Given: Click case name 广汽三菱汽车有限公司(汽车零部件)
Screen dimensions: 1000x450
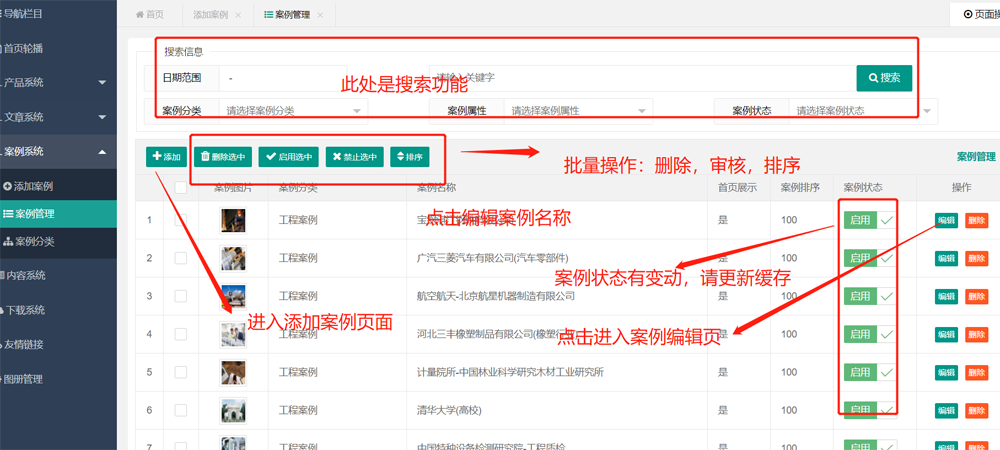Looking at the screenshot, I should (x=492, y=258).
